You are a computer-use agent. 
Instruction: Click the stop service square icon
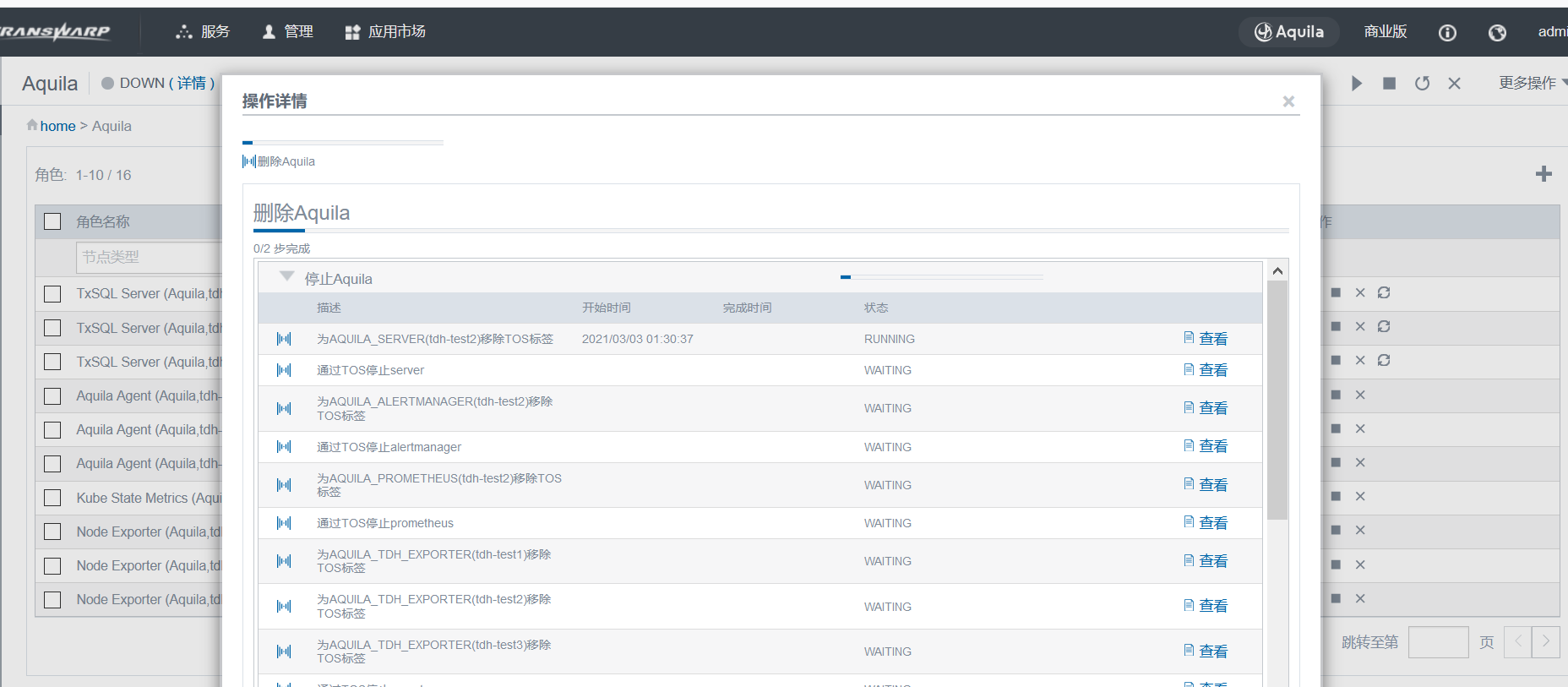point(1389,83)
